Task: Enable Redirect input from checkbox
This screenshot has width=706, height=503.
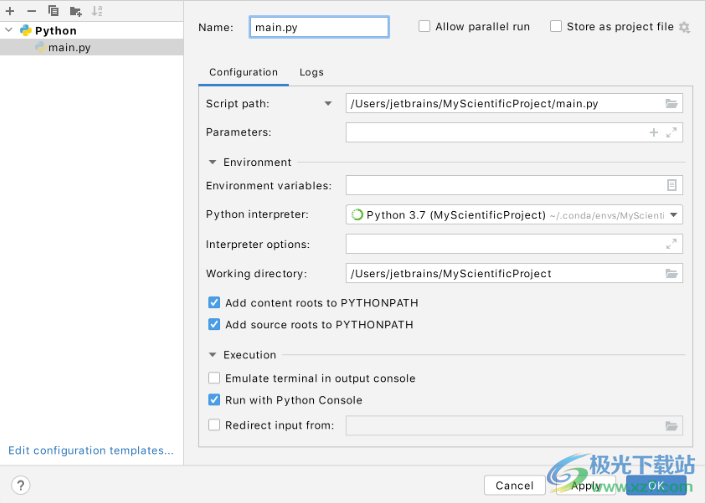Action: [x=214, y=425]
